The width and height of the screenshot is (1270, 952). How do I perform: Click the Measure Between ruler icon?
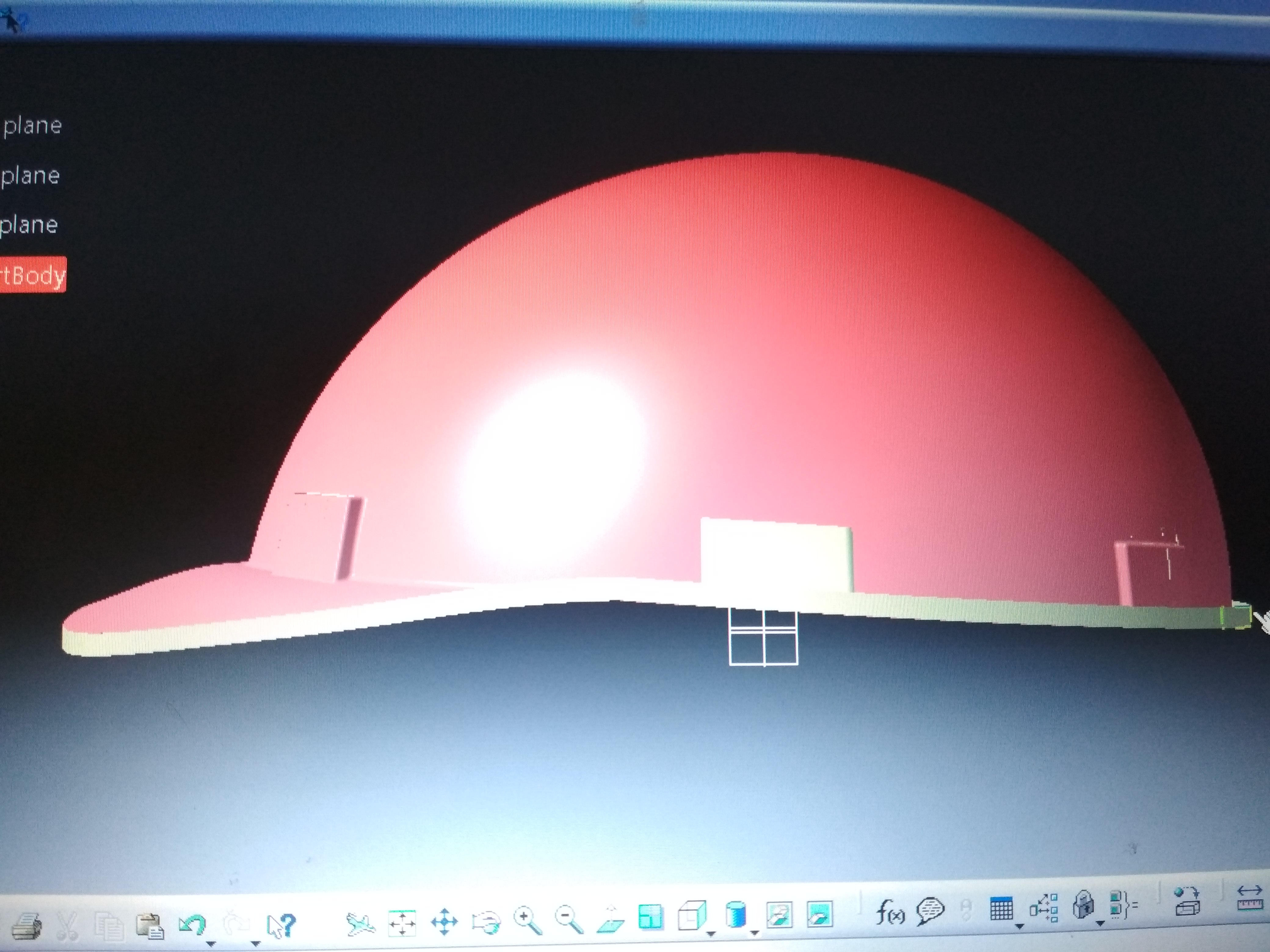1249,898
